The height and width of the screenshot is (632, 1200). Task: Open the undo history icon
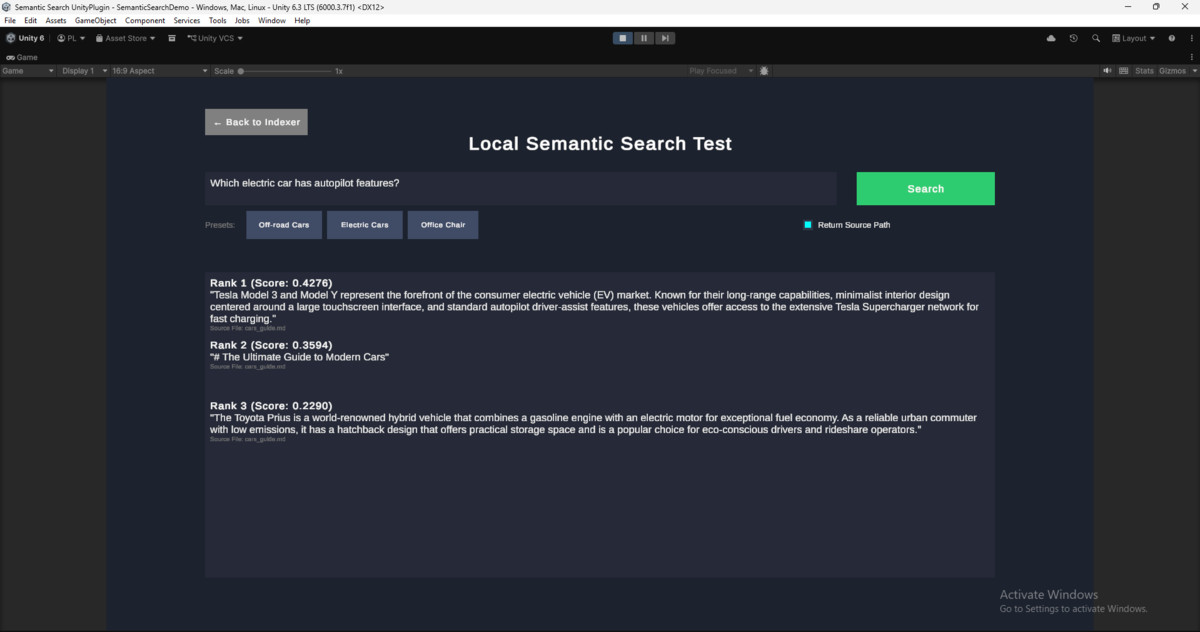tap(1073, 38)
